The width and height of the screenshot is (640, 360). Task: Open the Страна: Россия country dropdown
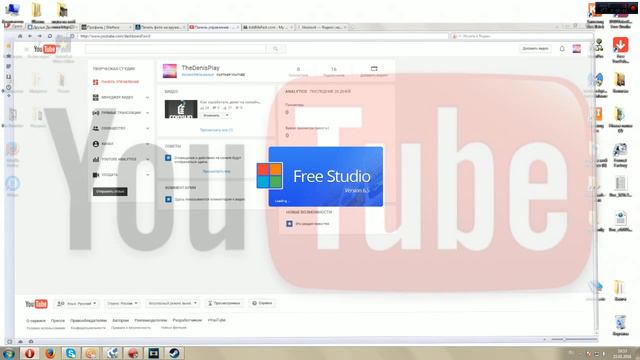(x=122, y=303)
